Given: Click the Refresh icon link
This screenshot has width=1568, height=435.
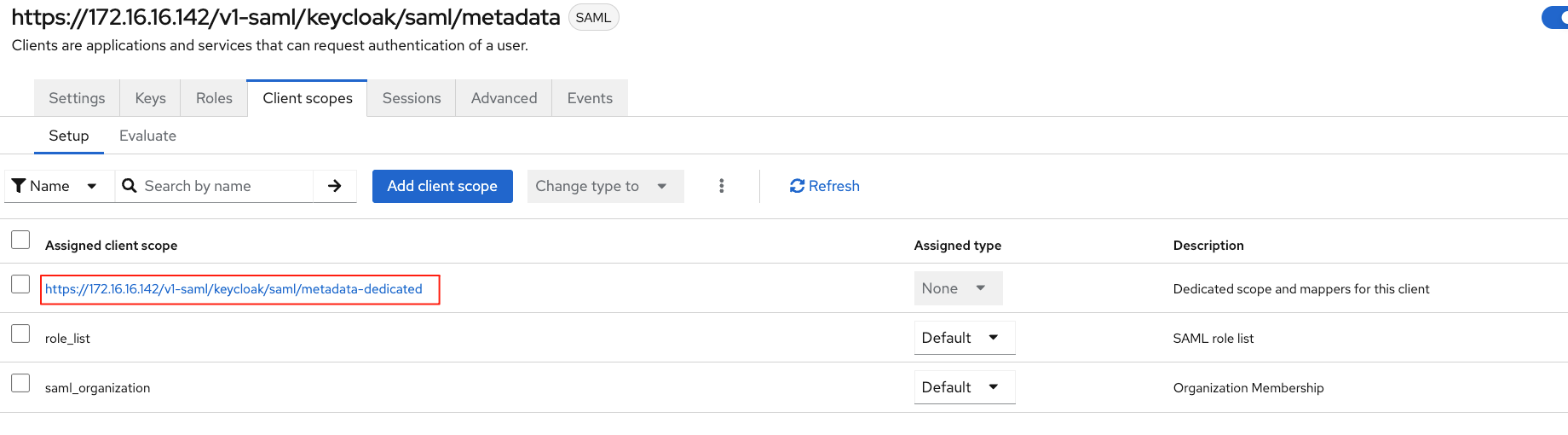Looking at the screenshot, I should point(797,186).
